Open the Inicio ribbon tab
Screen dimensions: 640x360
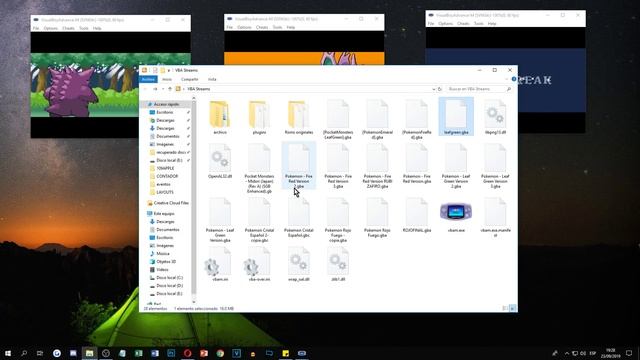(x=167, y=79)
